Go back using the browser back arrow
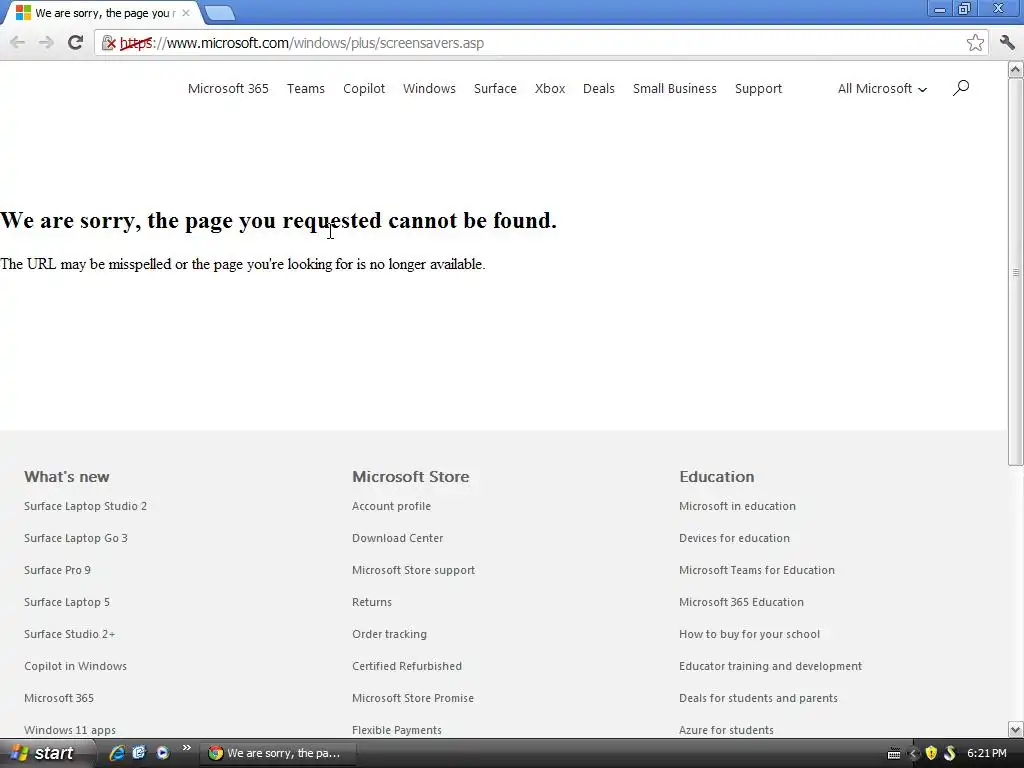The height and width of the screenshot is (768, 1024). pyautogui.click(x=18, y=43)
